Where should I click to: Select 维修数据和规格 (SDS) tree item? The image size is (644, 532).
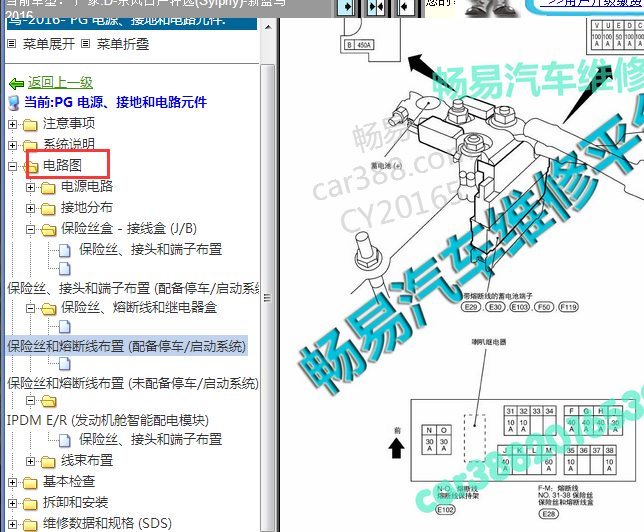[x=108, y=523]
